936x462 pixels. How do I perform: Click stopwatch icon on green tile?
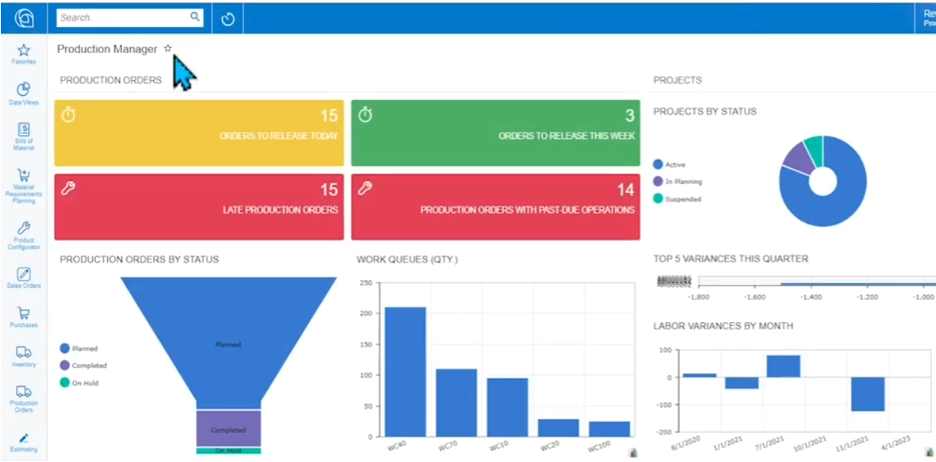click(365, 115)
